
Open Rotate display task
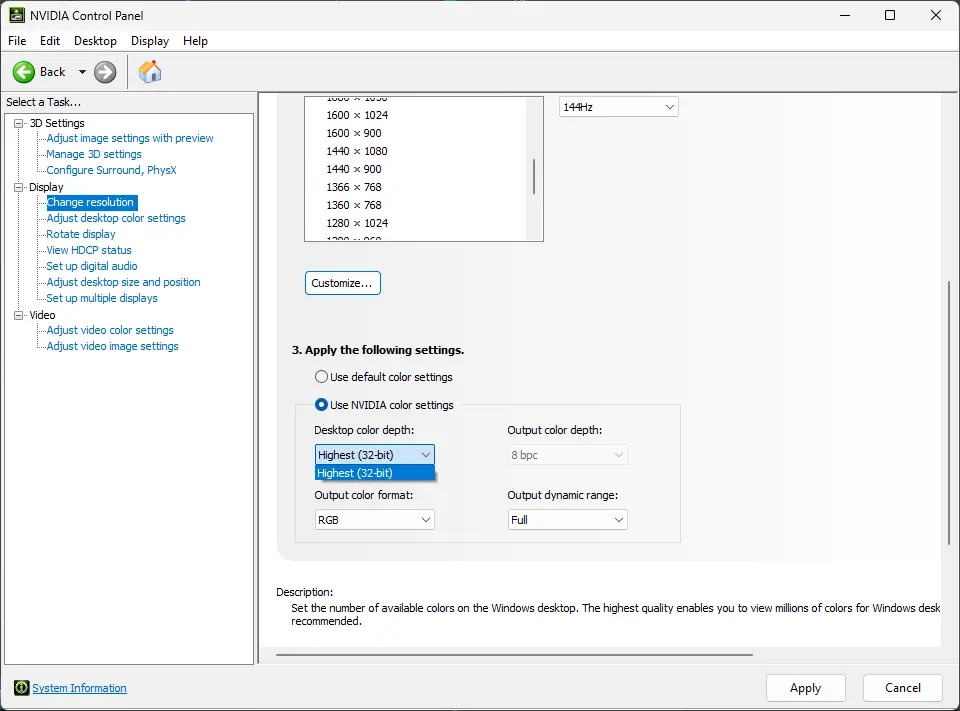pyautogui.click(x=81, y=234)
